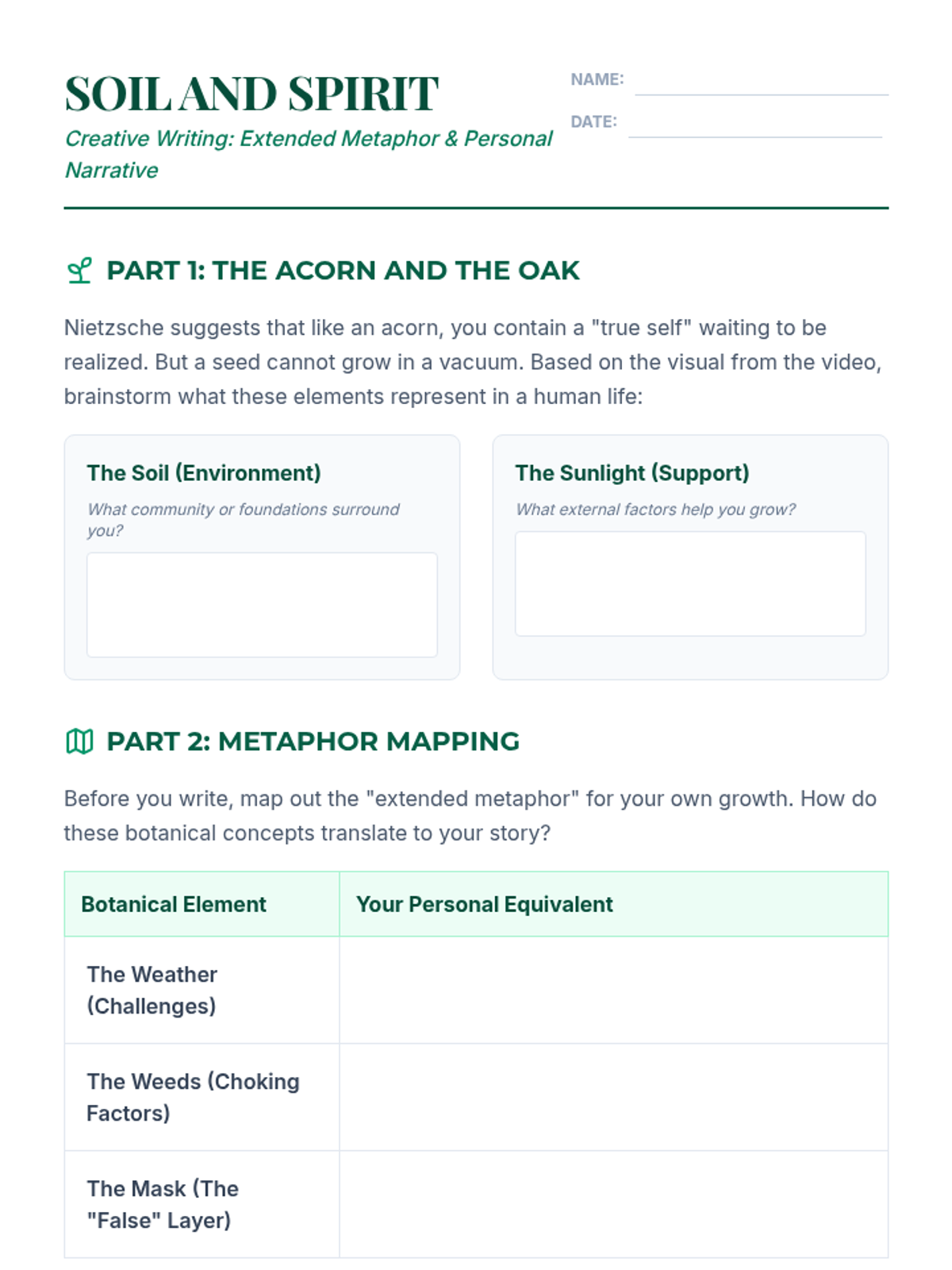The height and width of the screenshot is (1270, 952).
Task: Click "The Sunlight (Support)" card title
Action: 632,473
